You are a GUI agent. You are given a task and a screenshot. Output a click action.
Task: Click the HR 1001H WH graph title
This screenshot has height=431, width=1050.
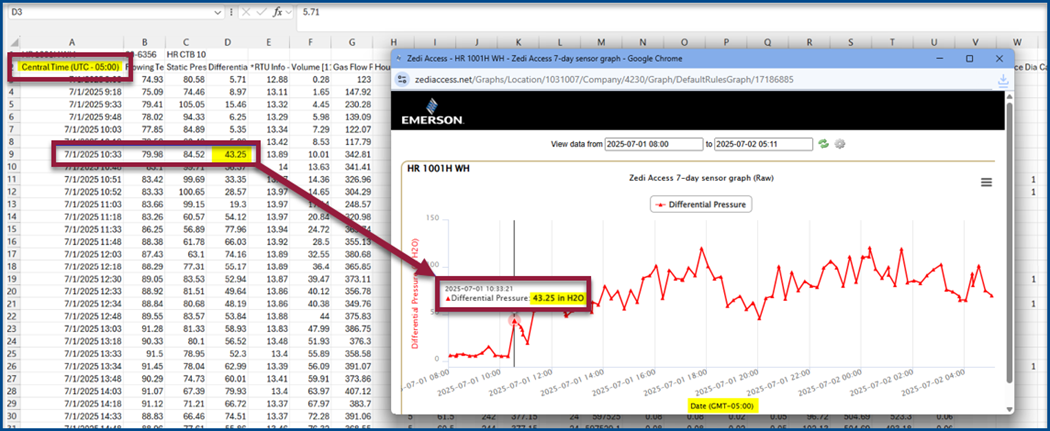(439, 169)
